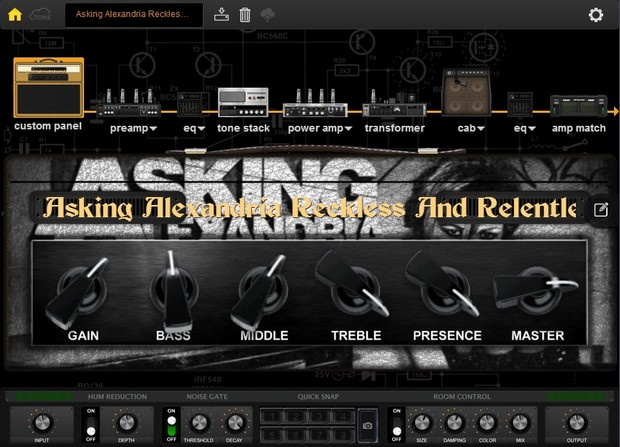Click the MASTER knob
Image resolution: width=620 pixels, height=447 pixels.
(x=535, y=290)
